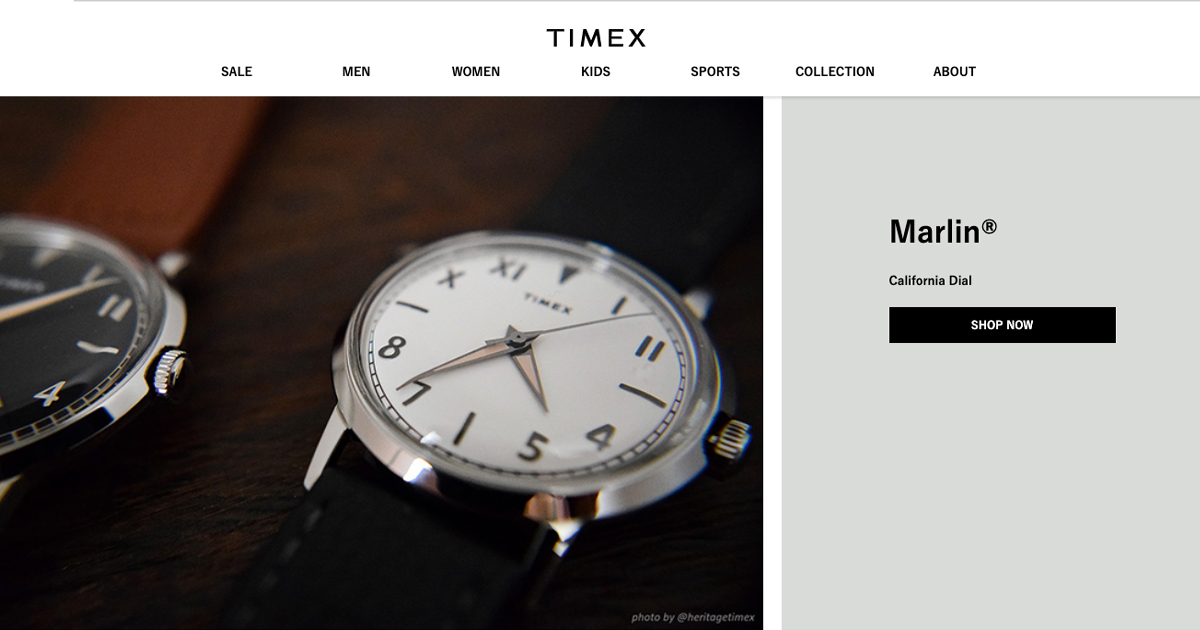Click the numeral 8 on the white dial
This screenshot has width=1200, height=630.
391,347
